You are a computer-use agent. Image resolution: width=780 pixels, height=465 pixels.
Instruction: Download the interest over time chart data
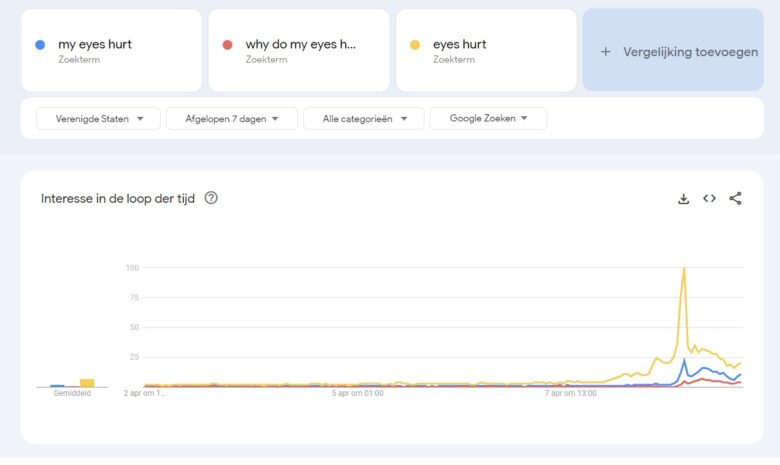683,199
